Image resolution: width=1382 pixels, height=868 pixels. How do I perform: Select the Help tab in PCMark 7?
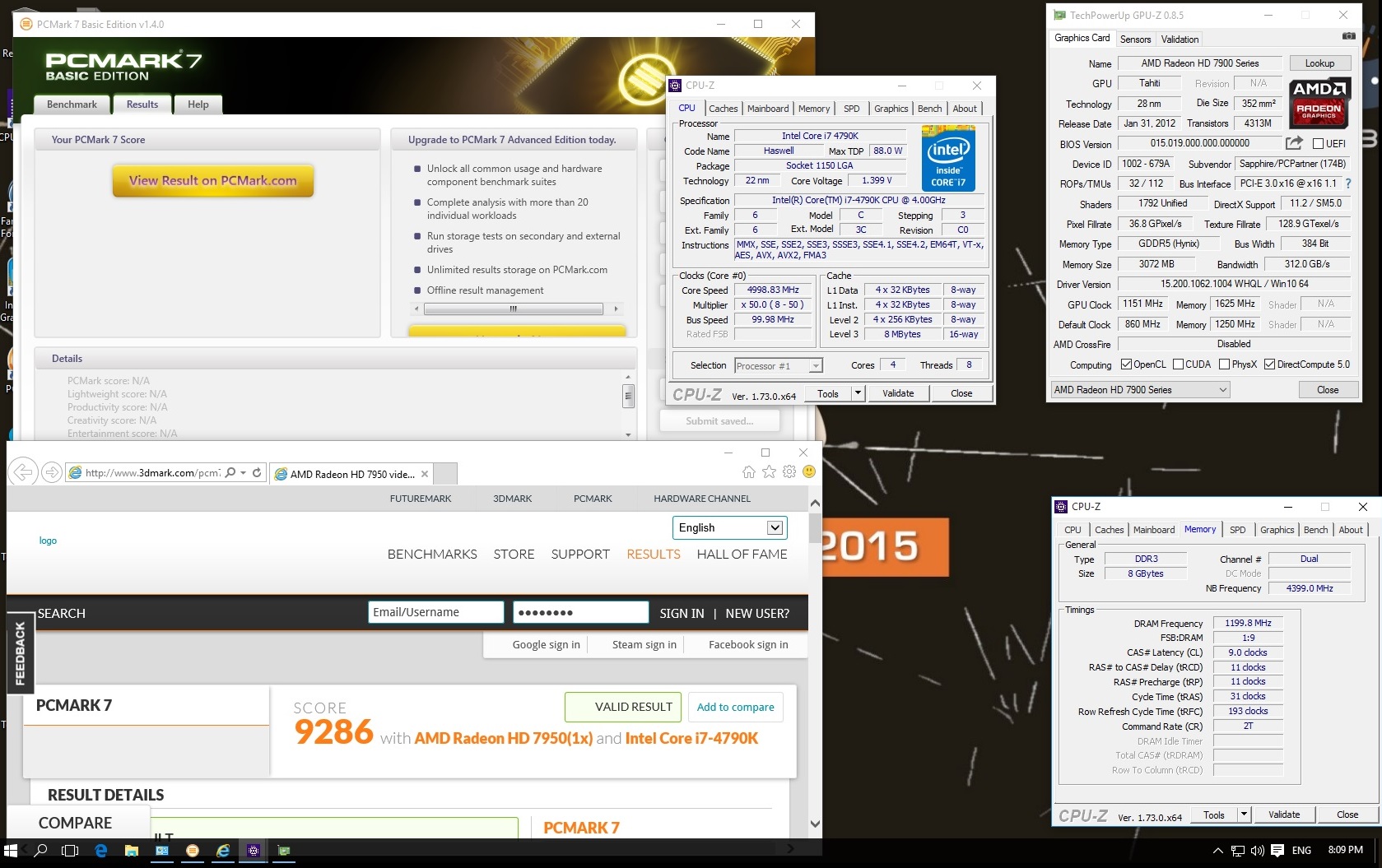[198, 104]
